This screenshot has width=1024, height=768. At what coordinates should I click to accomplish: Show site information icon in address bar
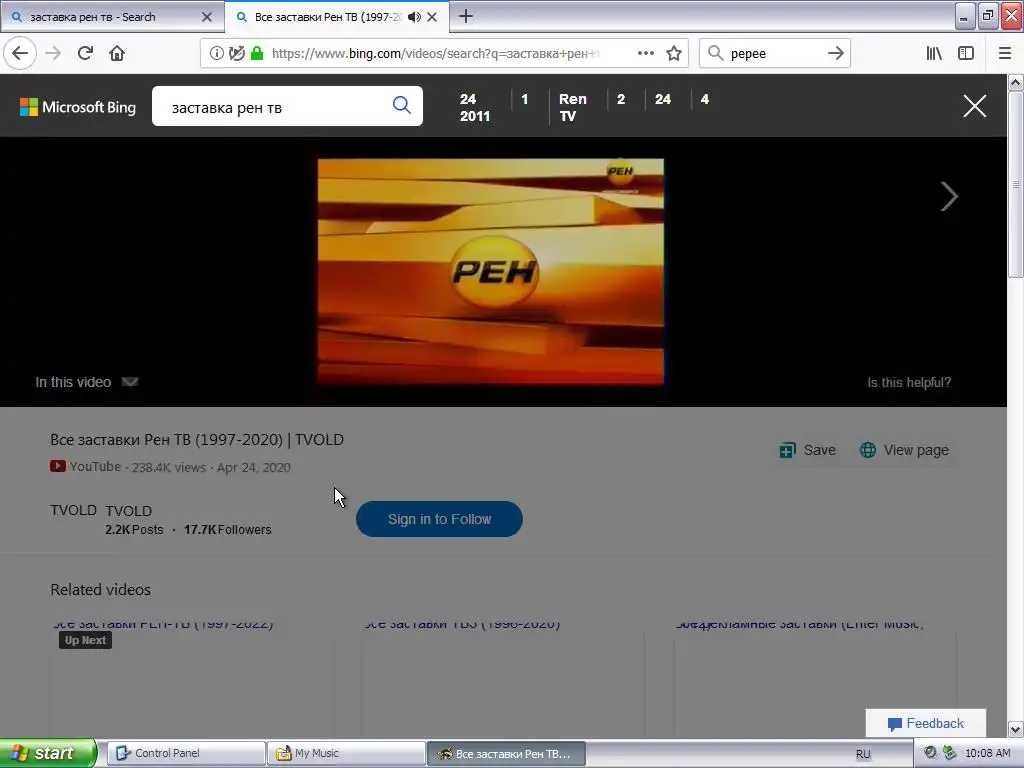pos(217,54)
